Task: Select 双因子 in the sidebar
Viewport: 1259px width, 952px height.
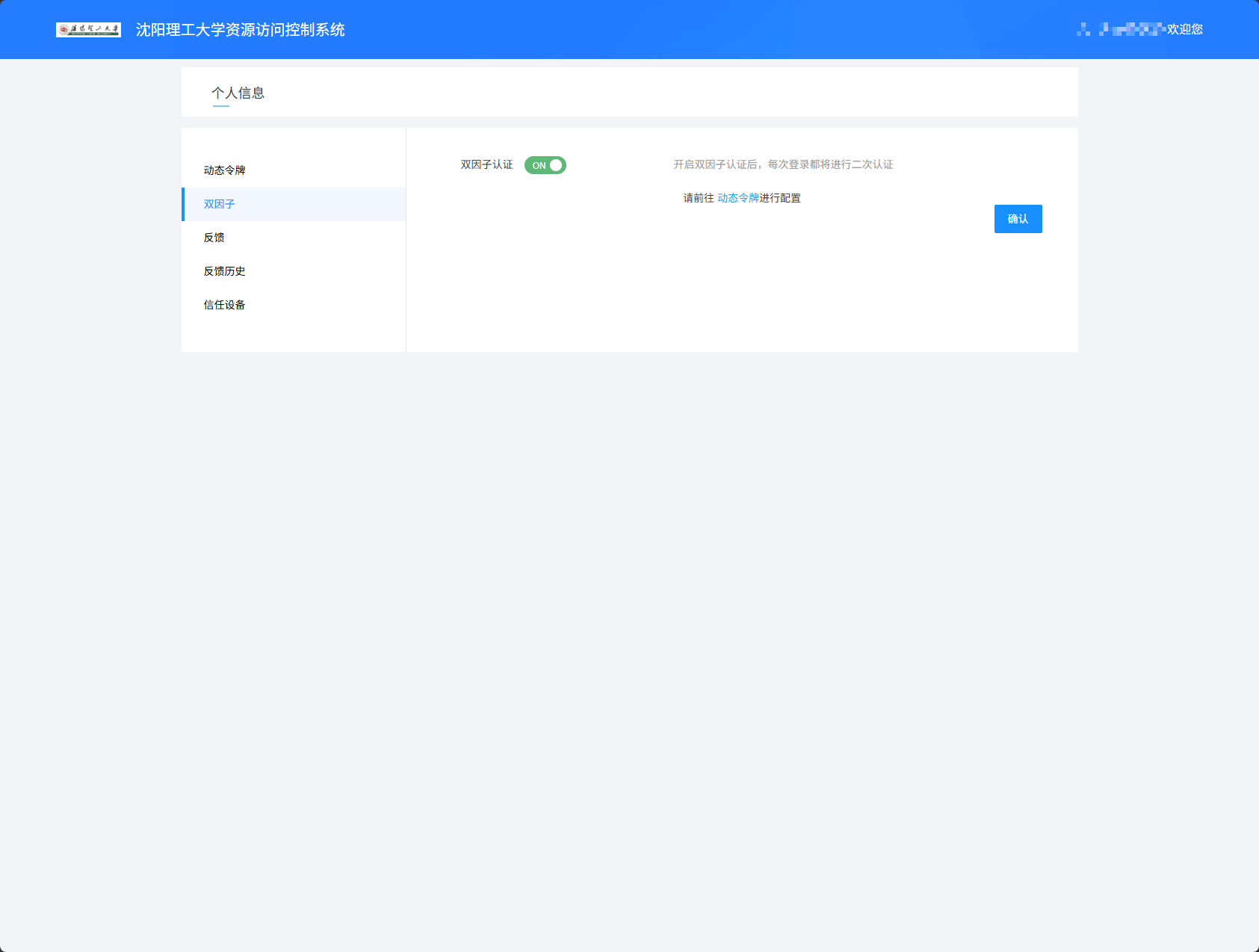Action: tap(294, 204)
